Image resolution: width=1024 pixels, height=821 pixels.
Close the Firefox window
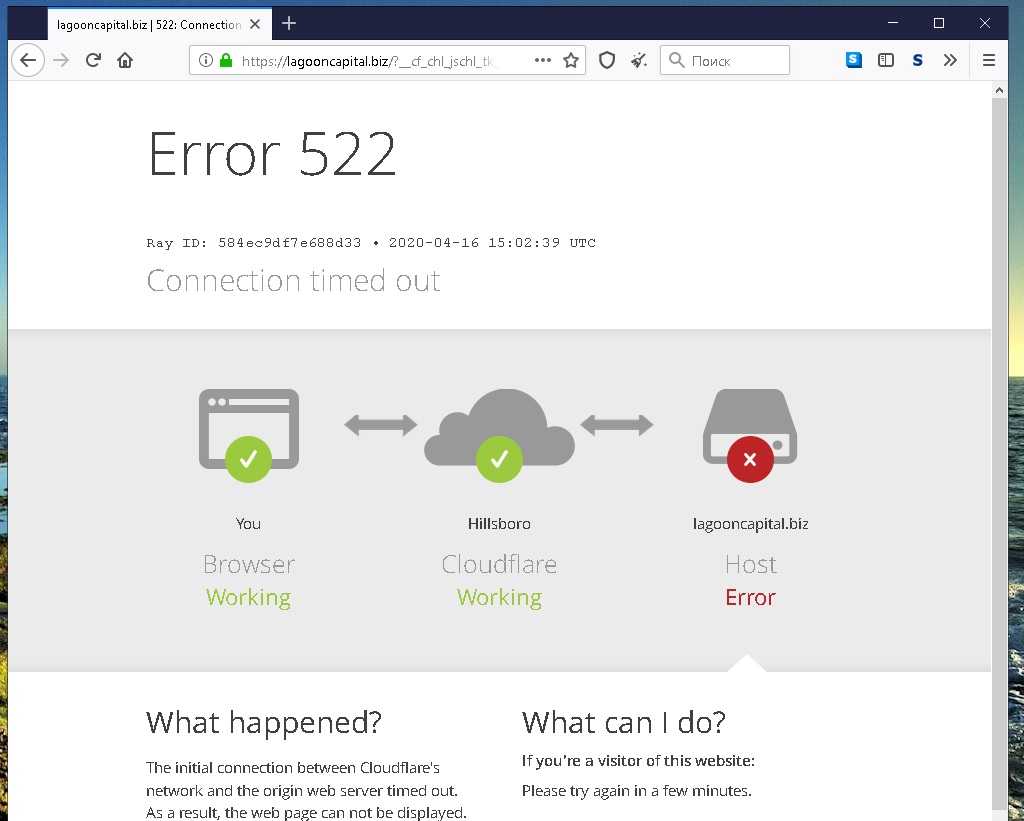point(985,23)
